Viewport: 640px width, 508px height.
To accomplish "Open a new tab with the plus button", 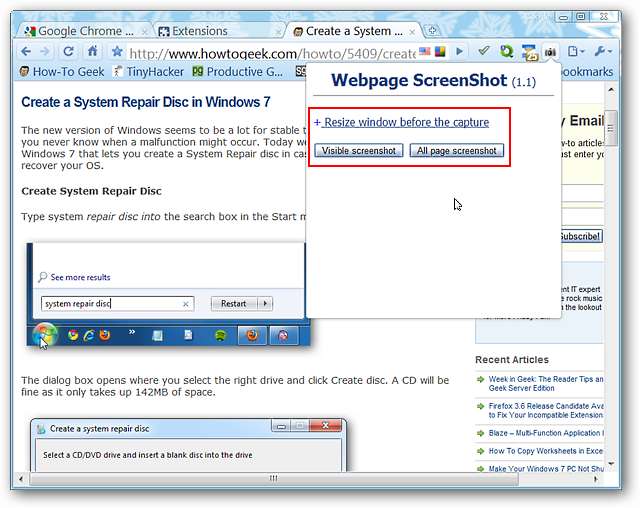I will (x=432, y=31).
